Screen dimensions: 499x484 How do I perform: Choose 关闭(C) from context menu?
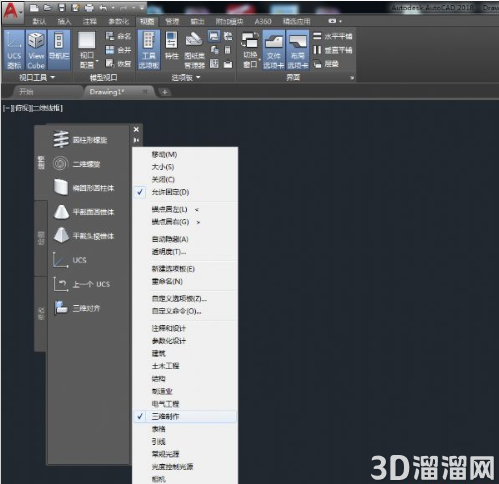pos(185,180)
